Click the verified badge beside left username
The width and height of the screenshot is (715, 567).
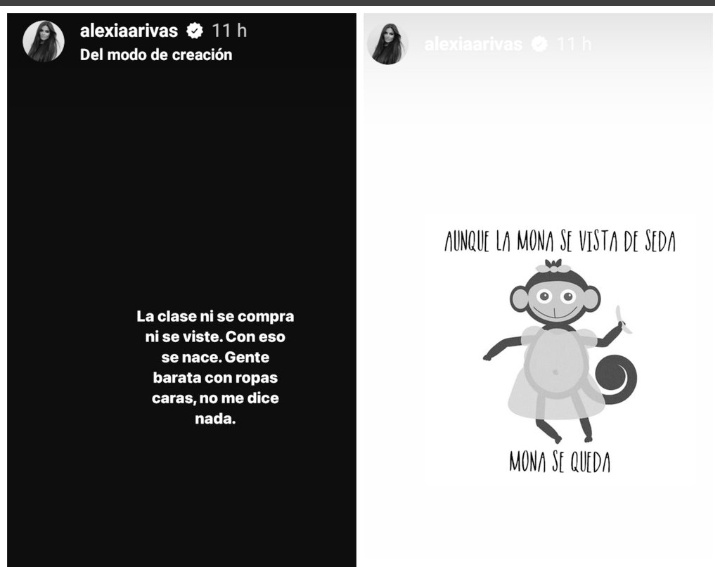[x=195, y=31]
